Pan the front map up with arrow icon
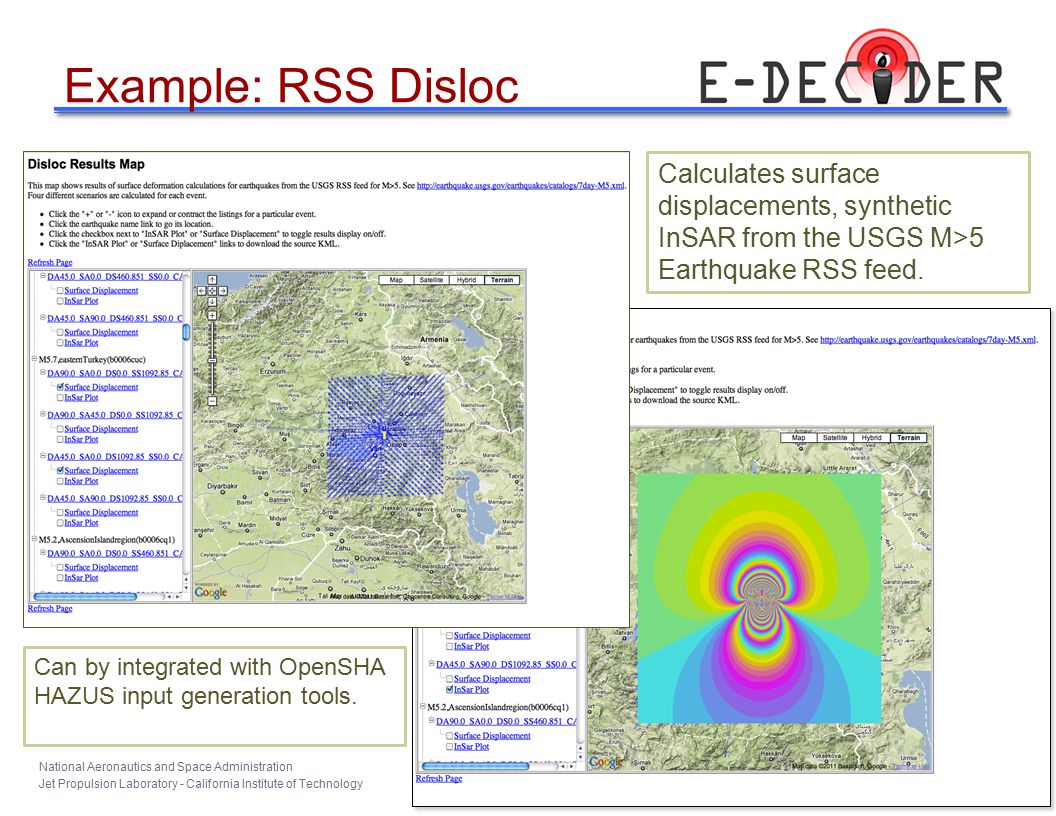Viewport: 1056px width, 816px height. [212, 279]
